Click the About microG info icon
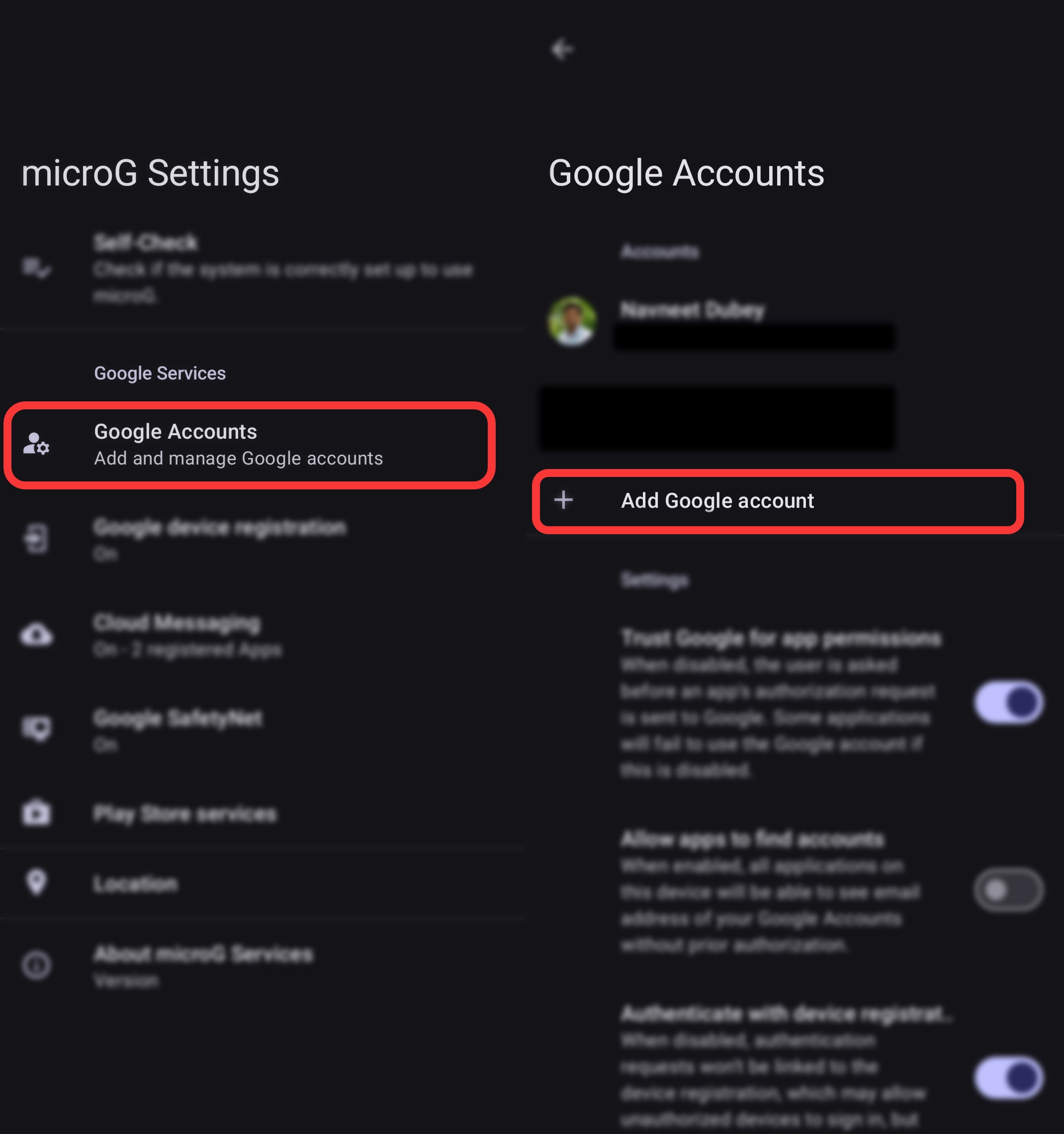 (x=36, y=965)
